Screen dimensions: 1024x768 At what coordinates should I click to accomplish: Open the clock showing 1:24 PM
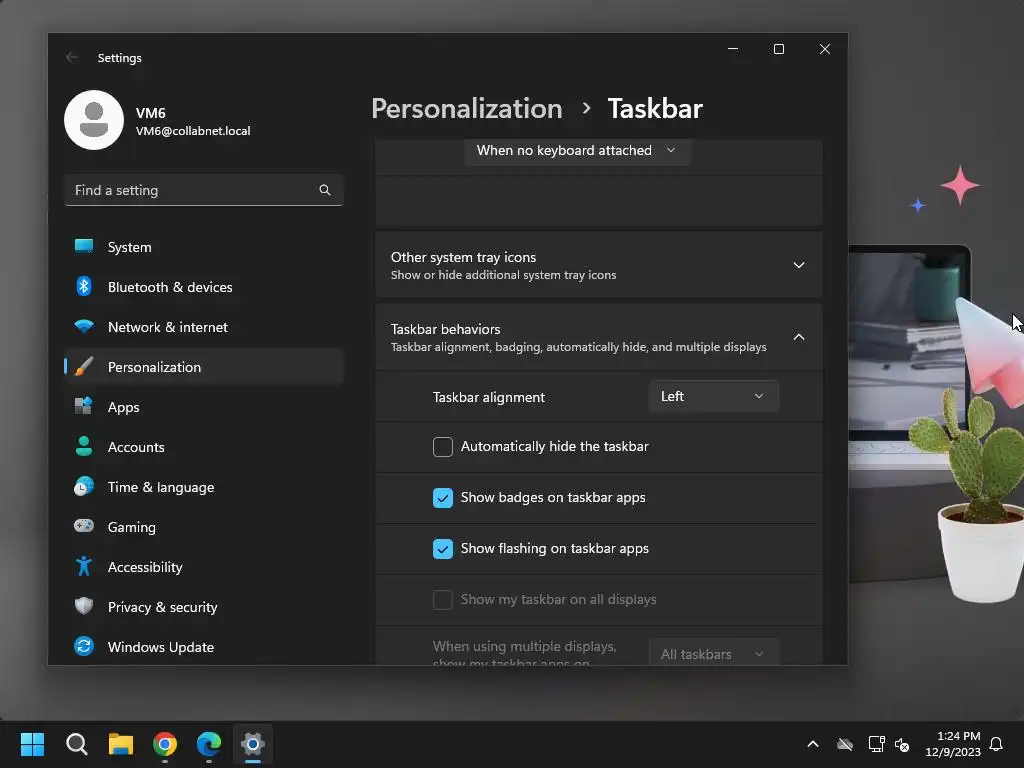[x=953, y=744]
